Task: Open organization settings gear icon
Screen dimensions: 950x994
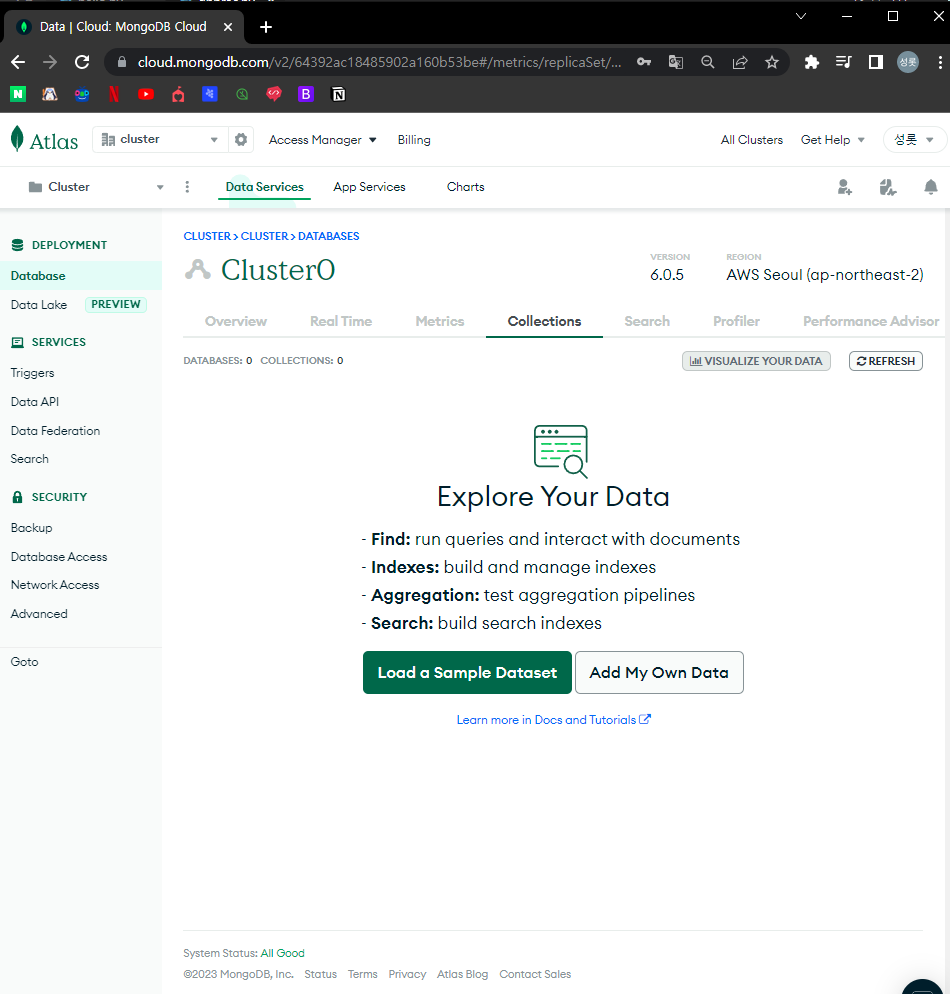Action: [x=241, y=139]
